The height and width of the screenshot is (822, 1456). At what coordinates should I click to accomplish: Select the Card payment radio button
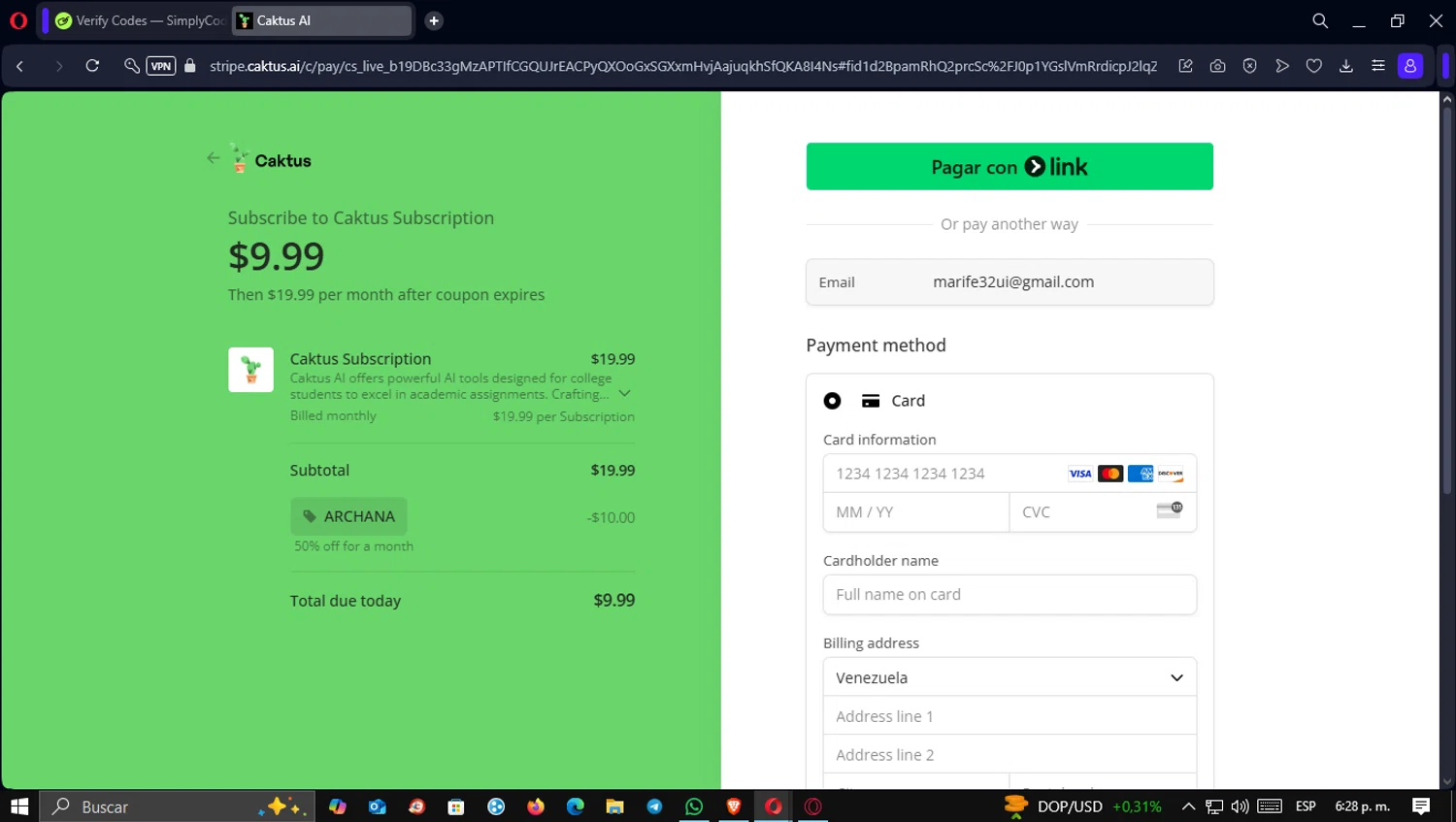point(832,401)
